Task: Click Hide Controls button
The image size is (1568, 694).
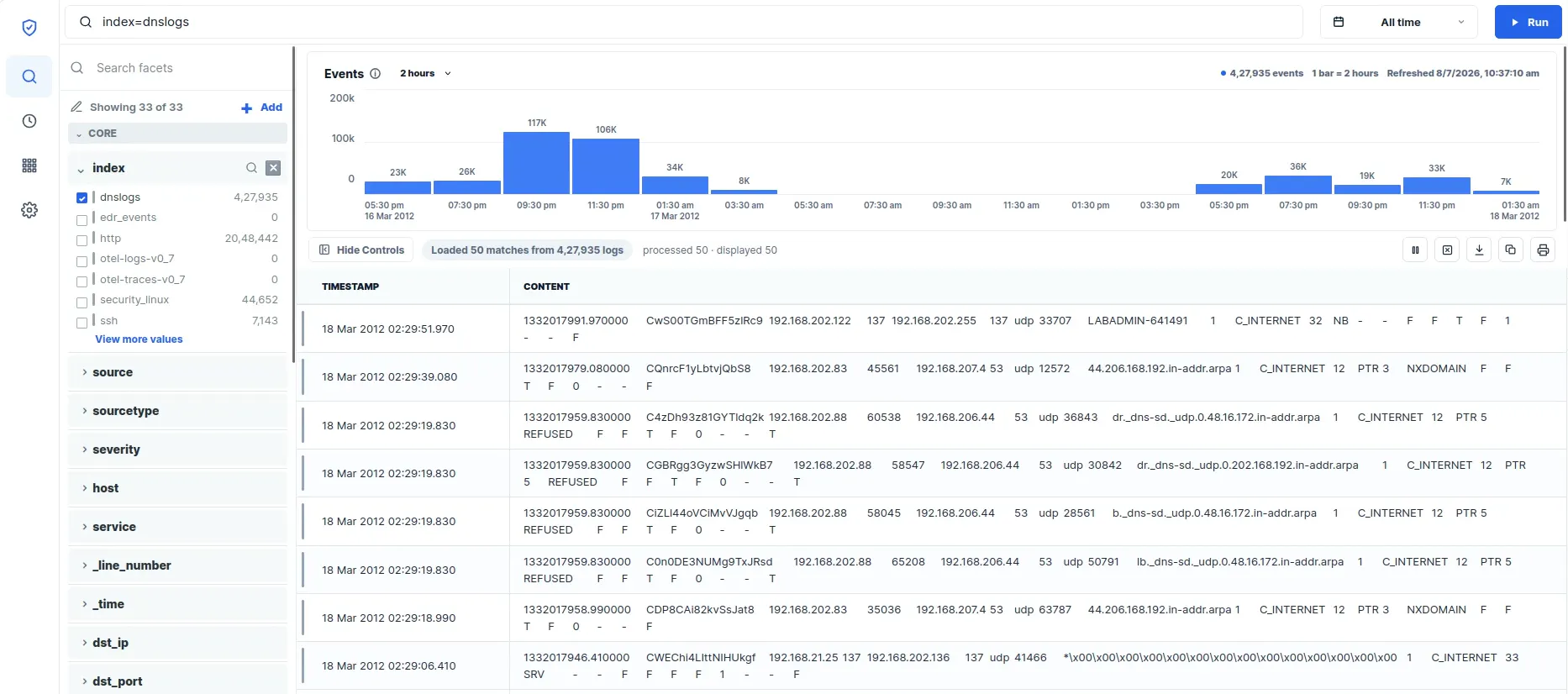Action: (361, 250)
